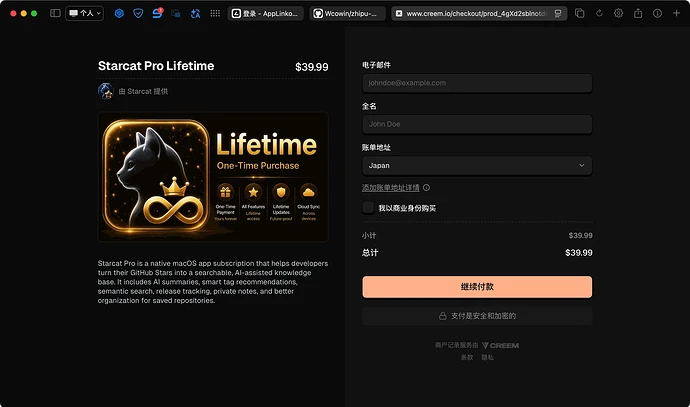Reload the page
The image size is (690, 407).
[x=599, y=13]
